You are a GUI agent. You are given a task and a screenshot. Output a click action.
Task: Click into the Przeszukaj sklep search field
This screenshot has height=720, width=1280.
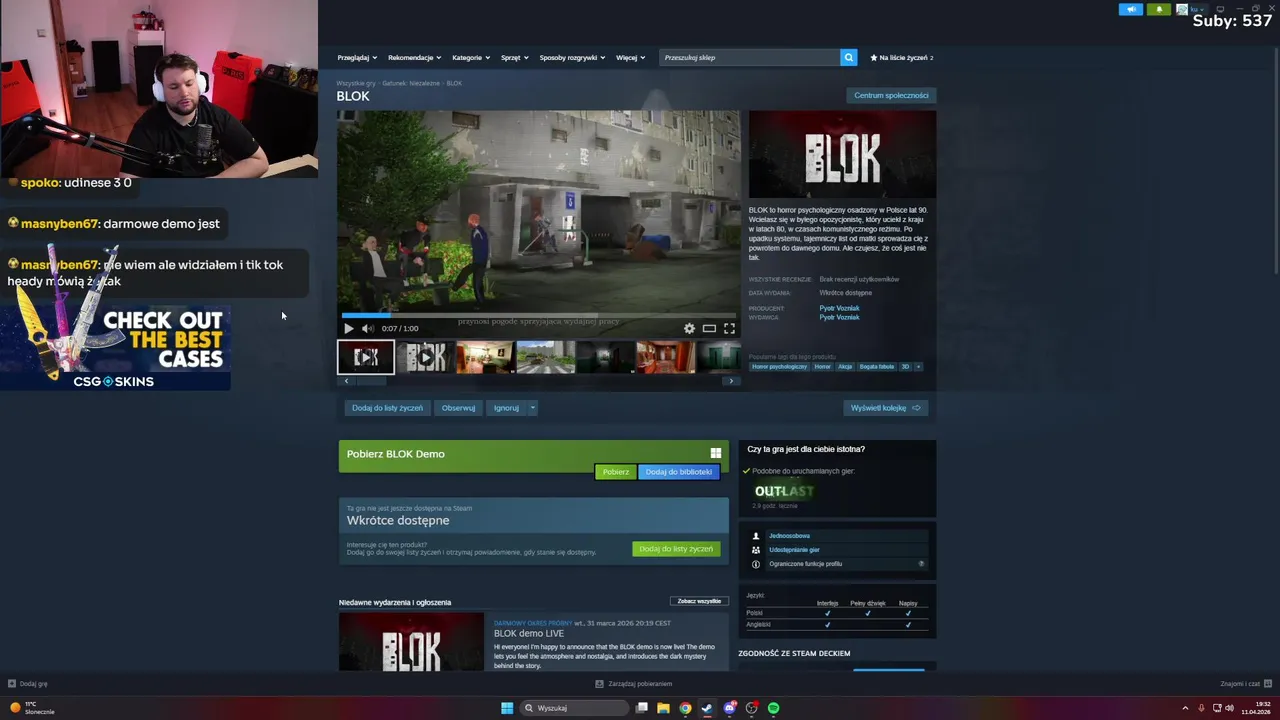coord(750,57)
